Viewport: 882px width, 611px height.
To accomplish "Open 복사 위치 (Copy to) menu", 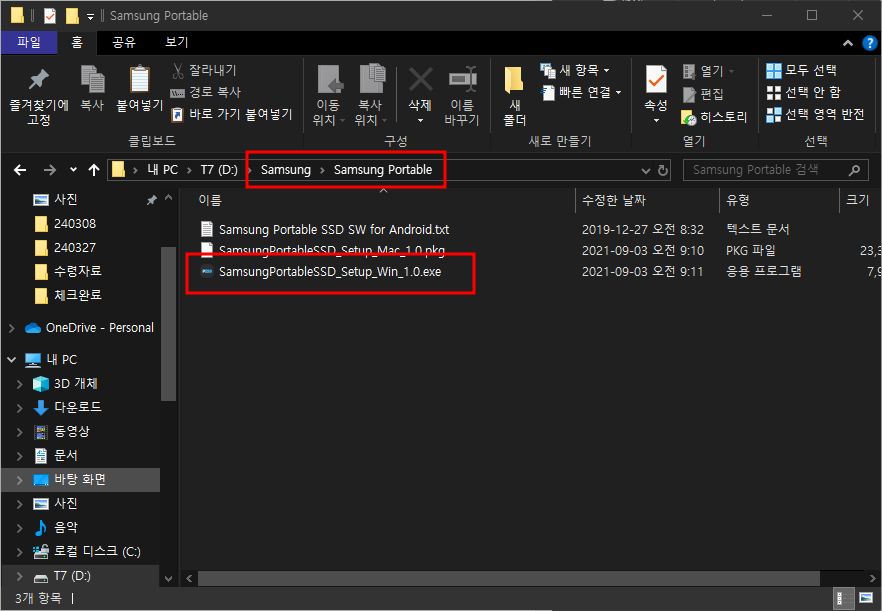I will tap(371, 95).
